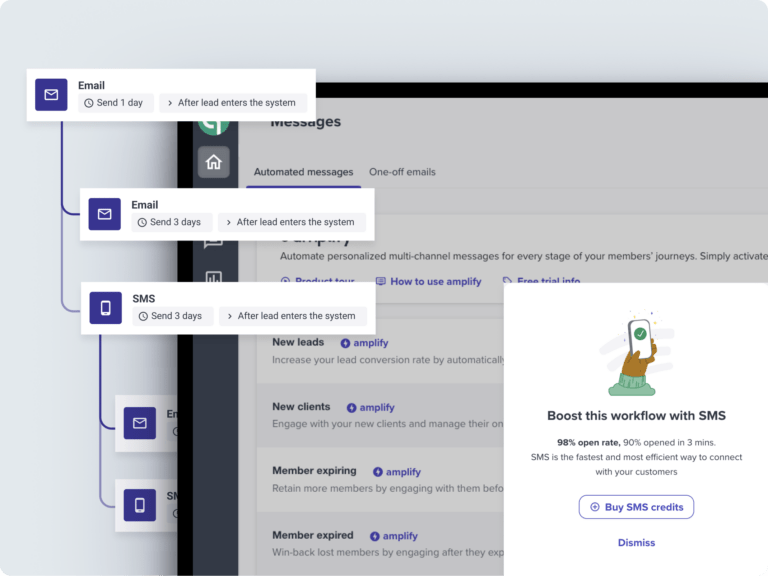
Task: Open the analytics chart icon in sidebar
Action: point(213,279)
